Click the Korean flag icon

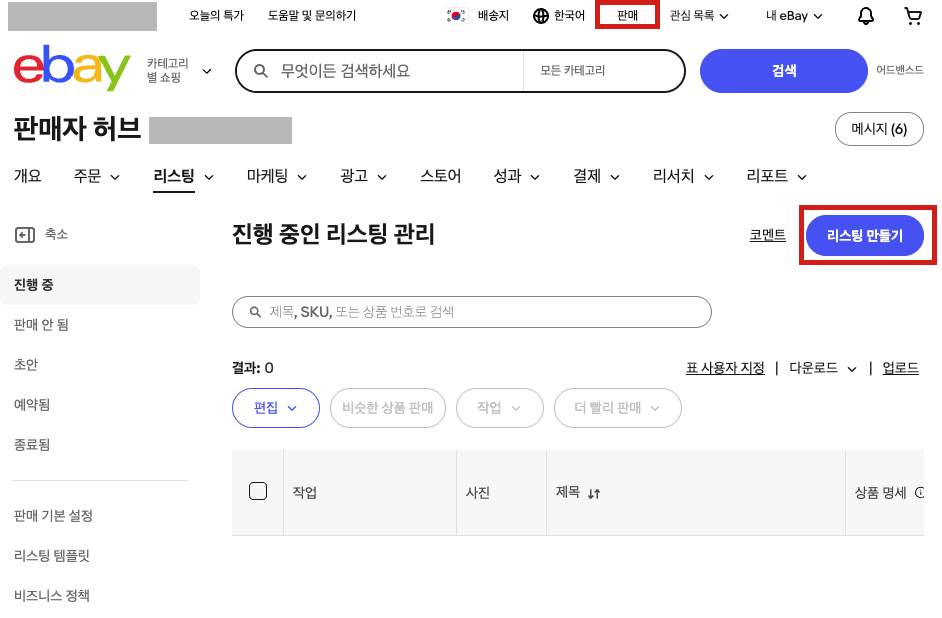coord(457,16)
